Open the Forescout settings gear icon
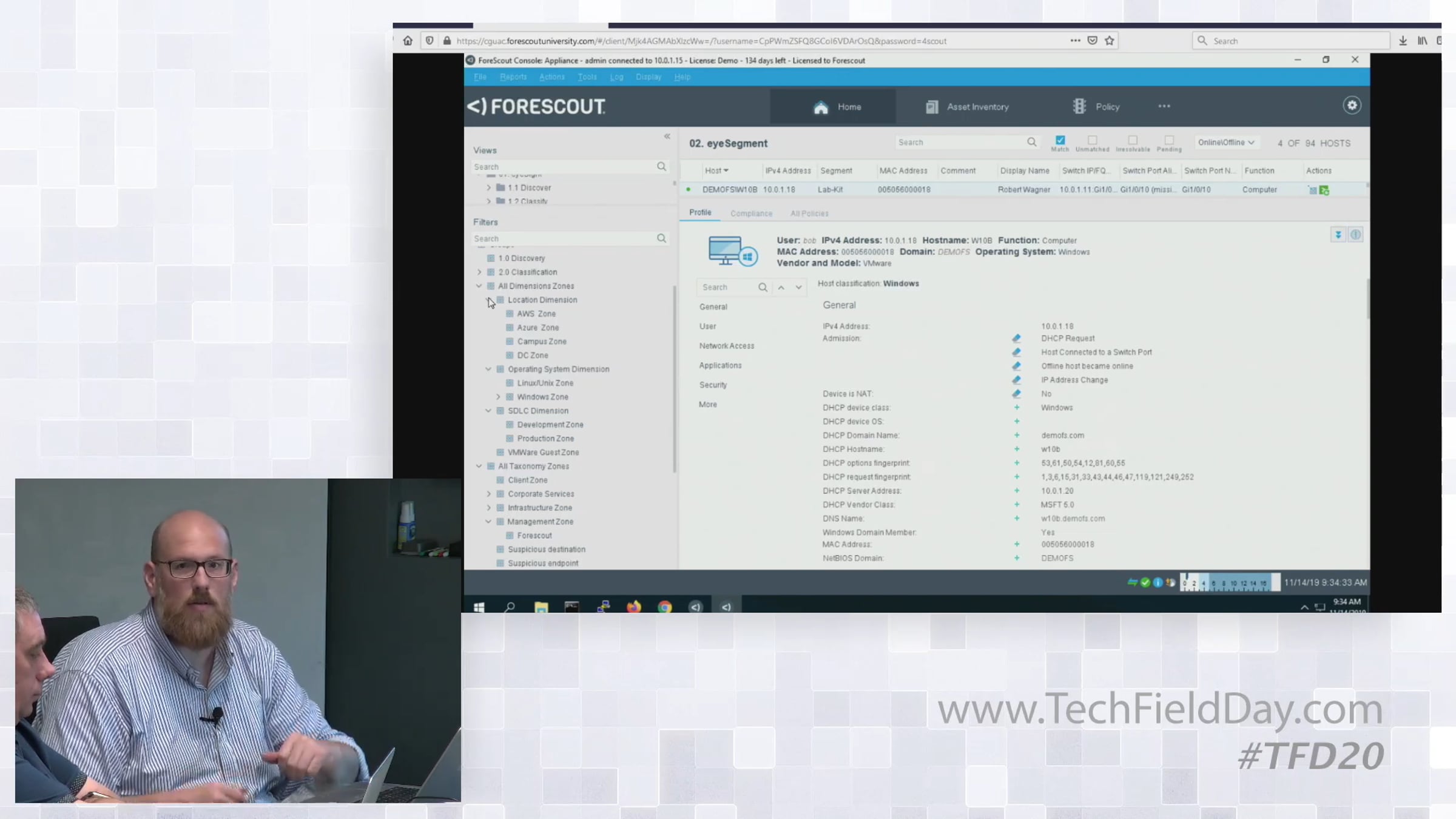Image resolution: width=1456 pixels, height=819 pixels. (x=1352, y=106)
